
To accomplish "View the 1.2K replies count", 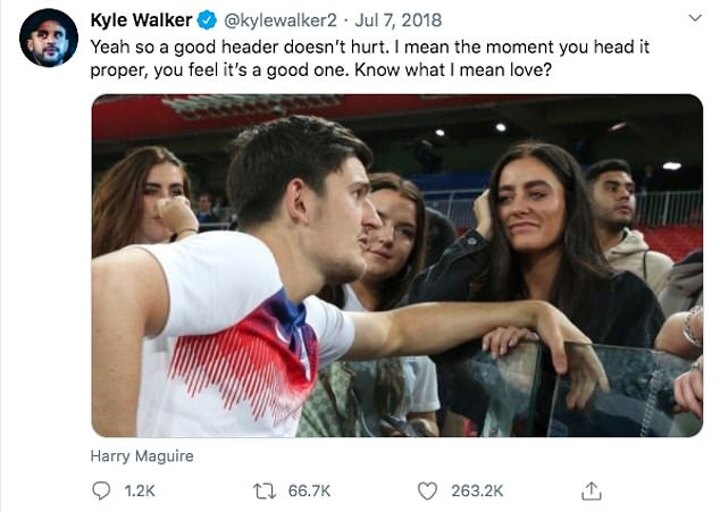I will [137, 490].
